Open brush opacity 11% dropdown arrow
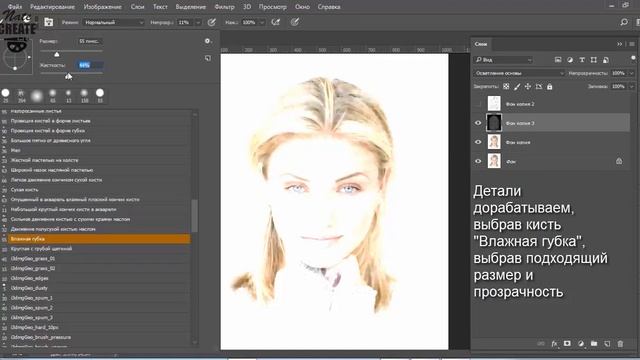The width and height of the screenshot is (640, 360). (198, 22)
